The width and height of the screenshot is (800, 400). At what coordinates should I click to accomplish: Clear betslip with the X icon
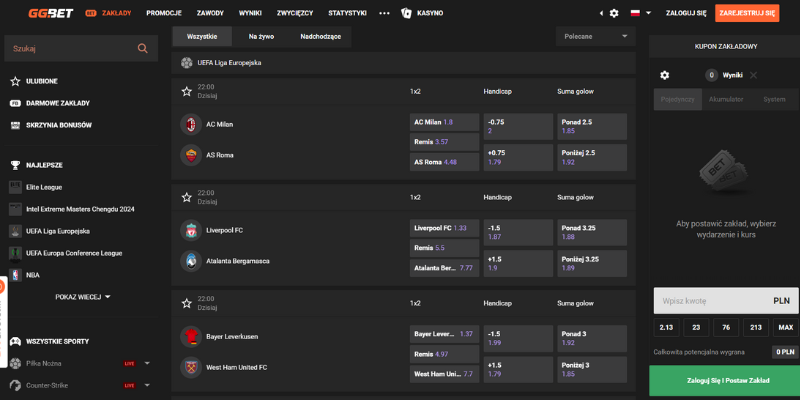coord(754,75)
